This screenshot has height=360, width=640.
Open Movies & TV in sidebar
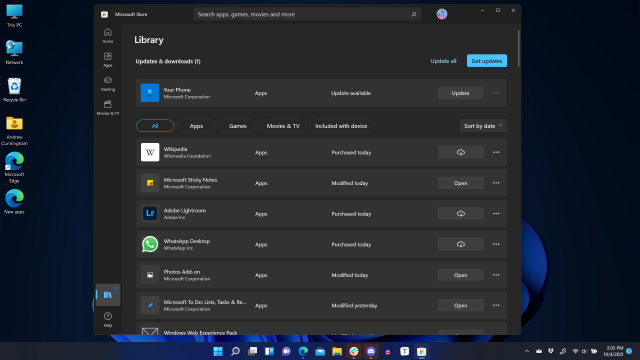108,107
